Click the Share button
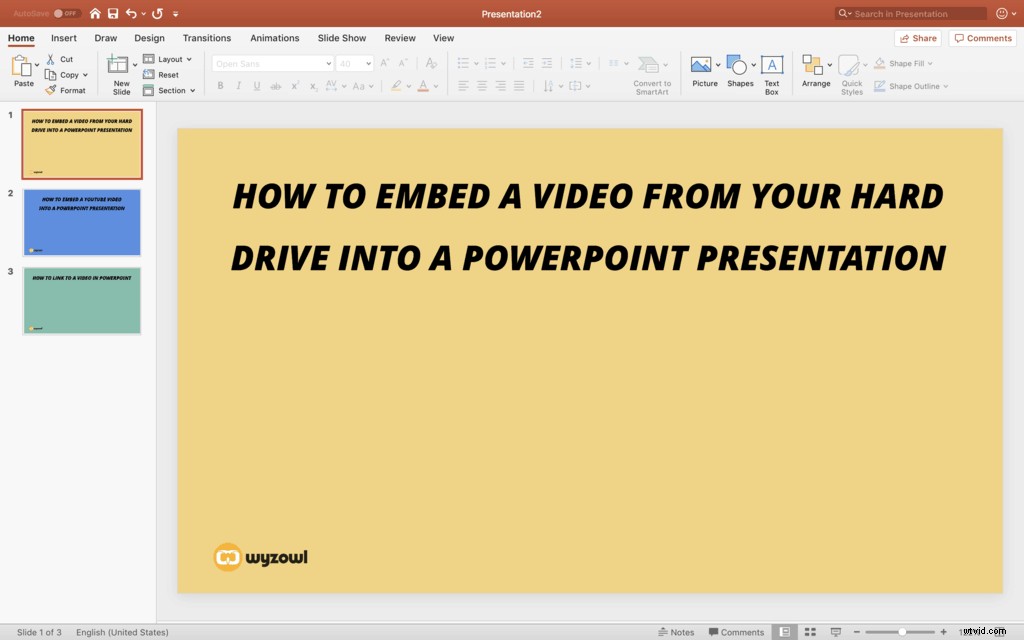 pos(917,37)
